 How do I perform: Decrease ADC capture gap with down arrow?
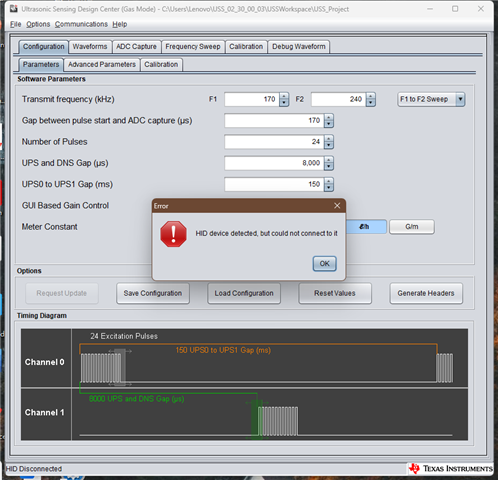coord(329,124)
